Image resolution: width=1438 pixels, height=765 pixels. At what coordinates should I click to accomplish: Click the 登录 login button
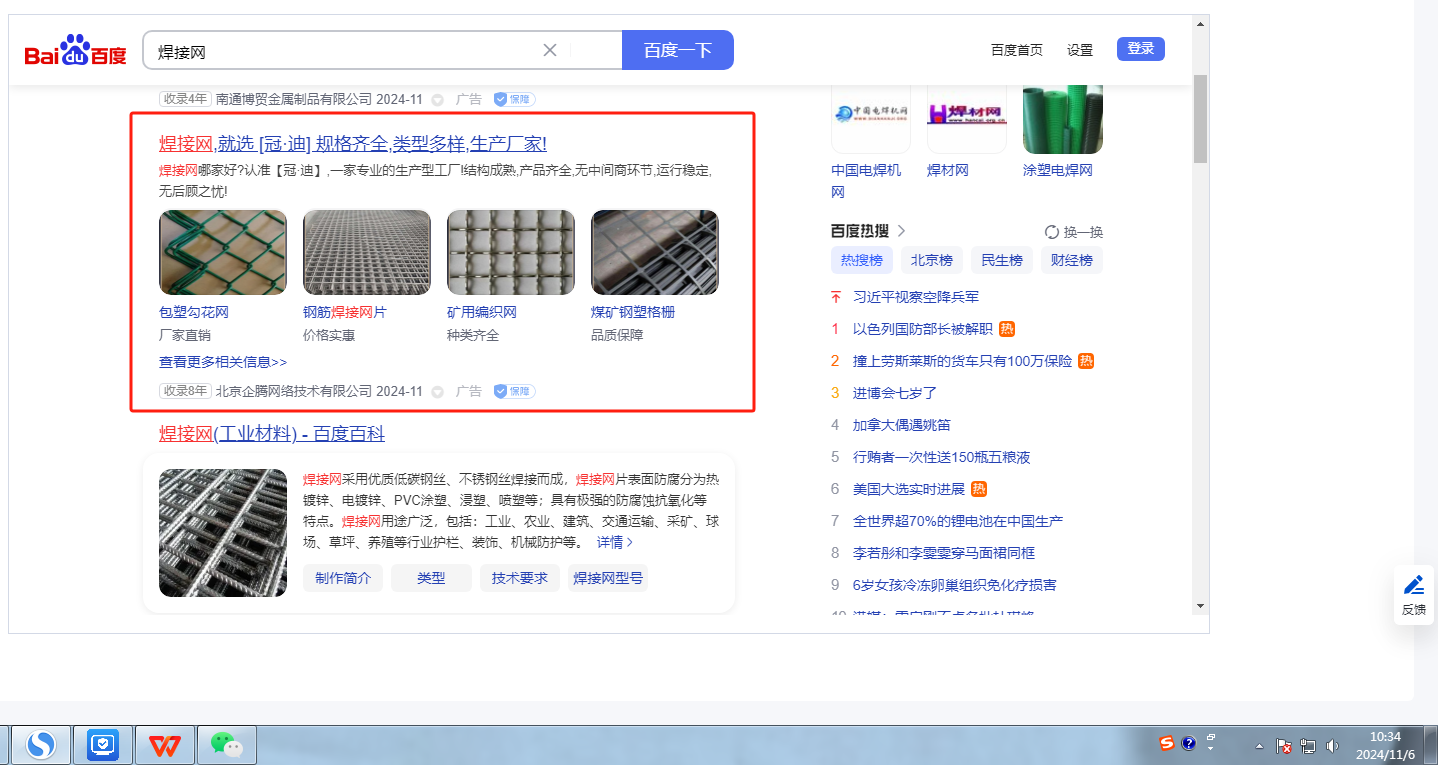(x=1141, y=49)
